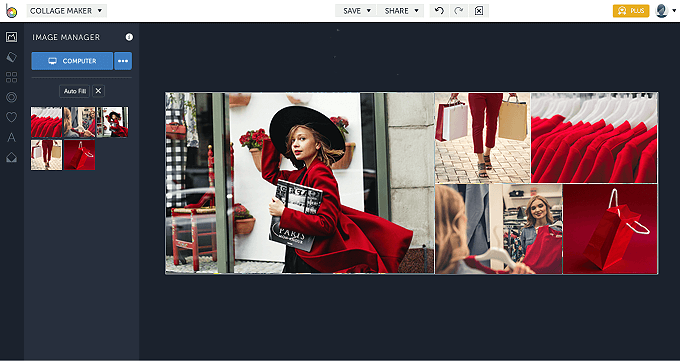Open the Save dropdown menu

(x=356, y=11)
